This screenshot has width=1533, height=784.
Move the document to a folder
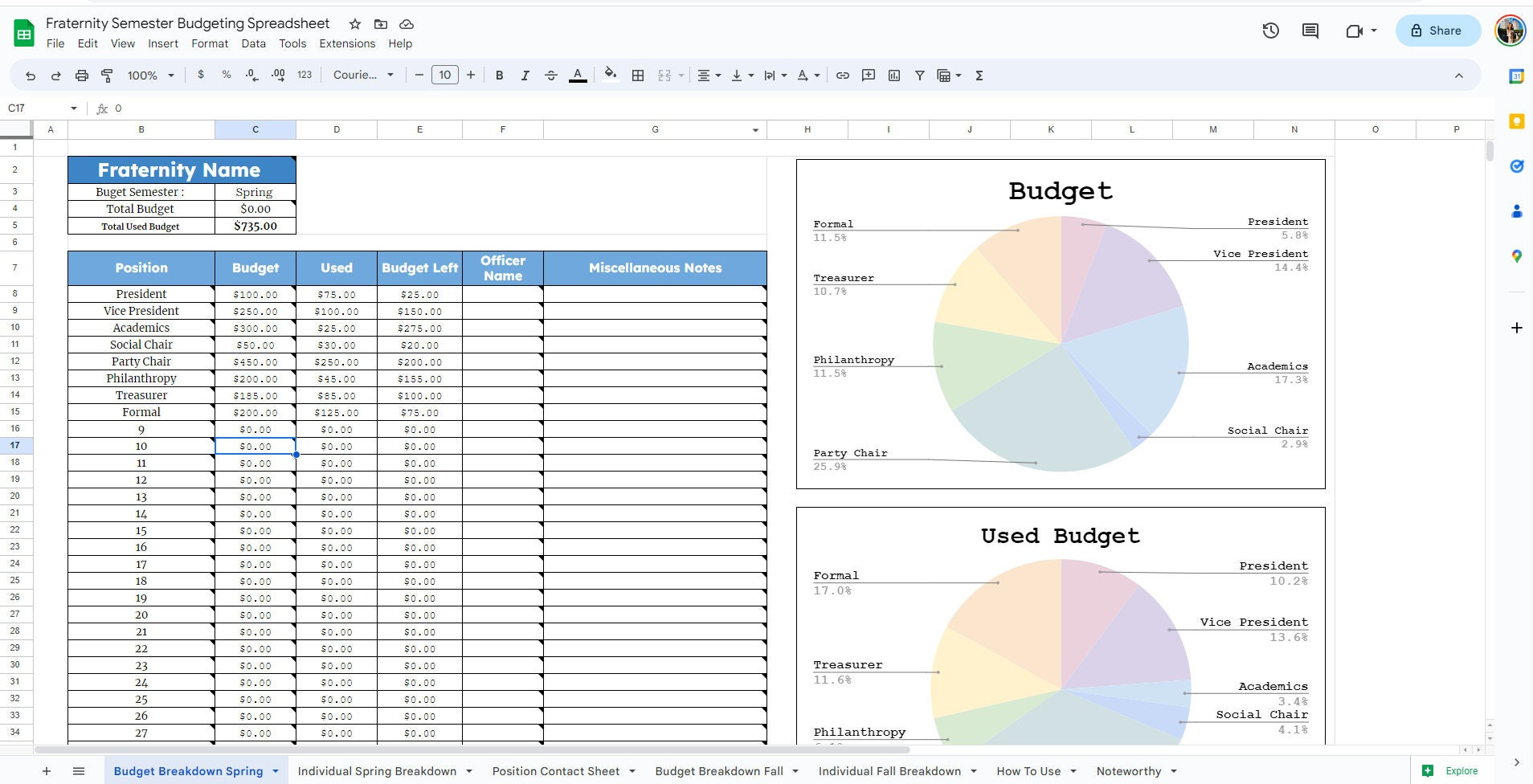[x=381, y=24]
